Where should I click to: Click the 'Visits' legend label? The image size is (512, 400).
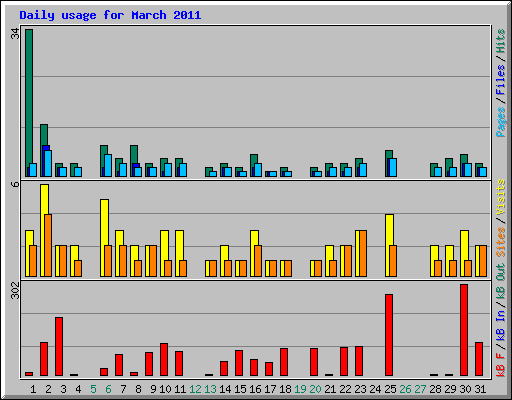(500, 197)
